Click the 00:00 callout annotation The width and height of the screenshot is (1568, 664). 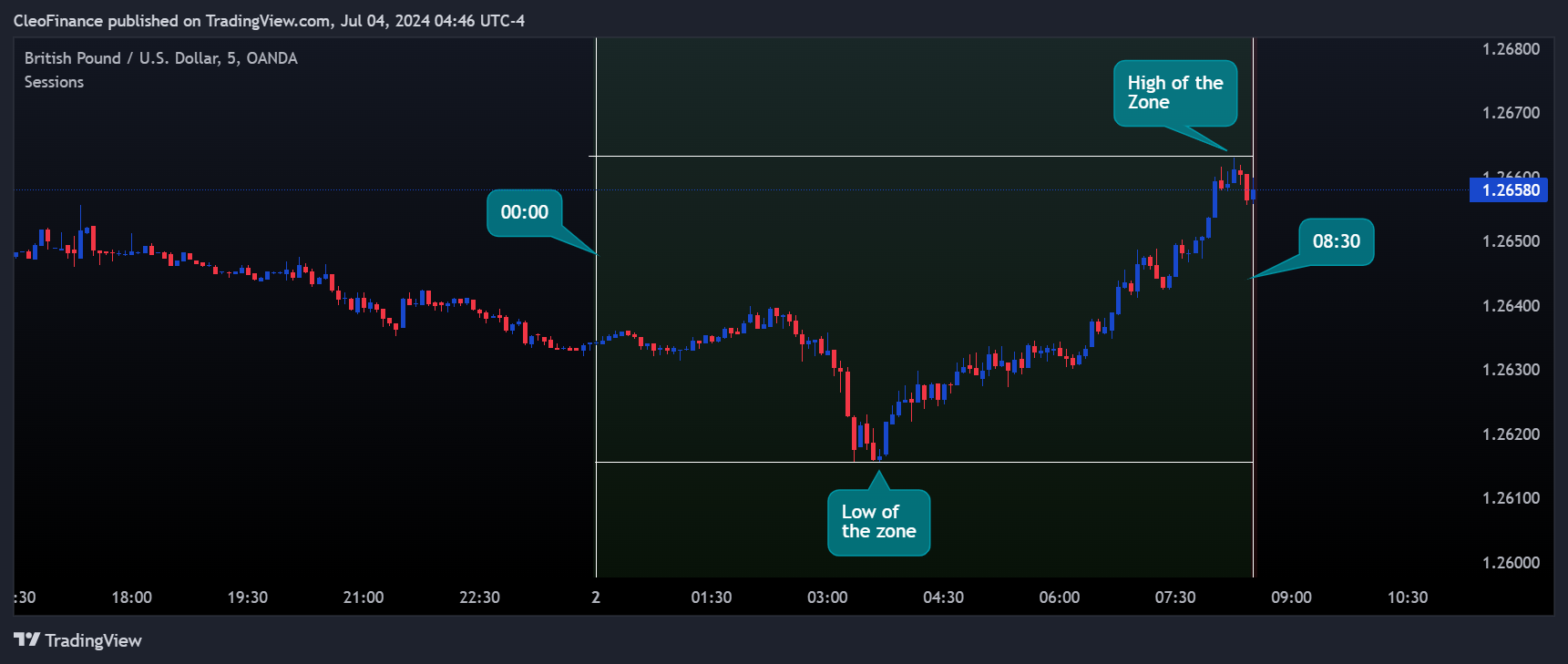[x=525, y=212]
